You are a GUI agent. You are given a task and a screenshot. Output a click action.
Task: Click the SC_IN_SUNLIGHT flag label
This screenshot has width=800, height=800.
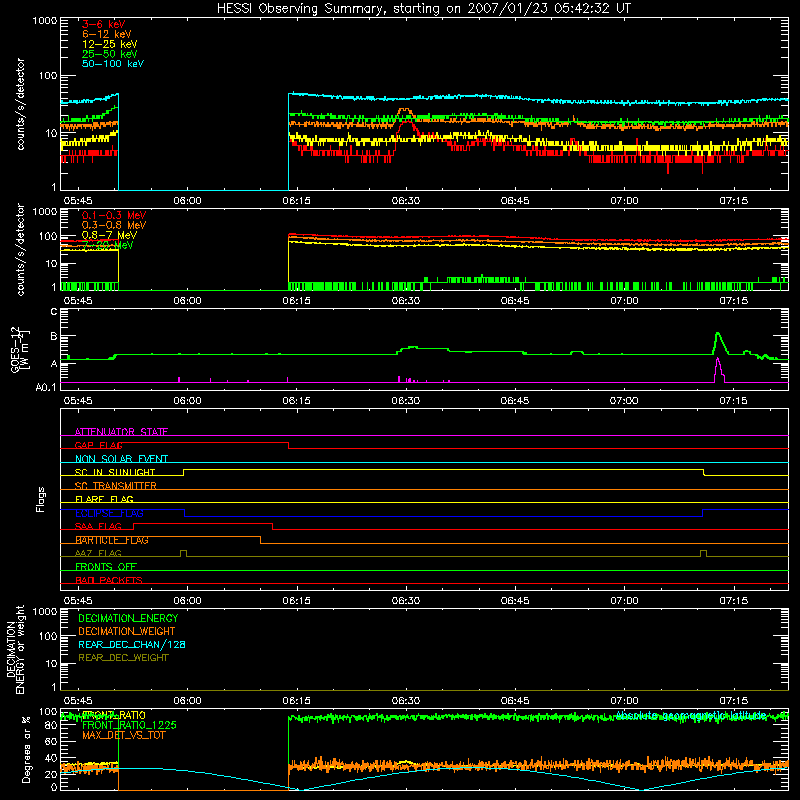click(x=115, y=472)
